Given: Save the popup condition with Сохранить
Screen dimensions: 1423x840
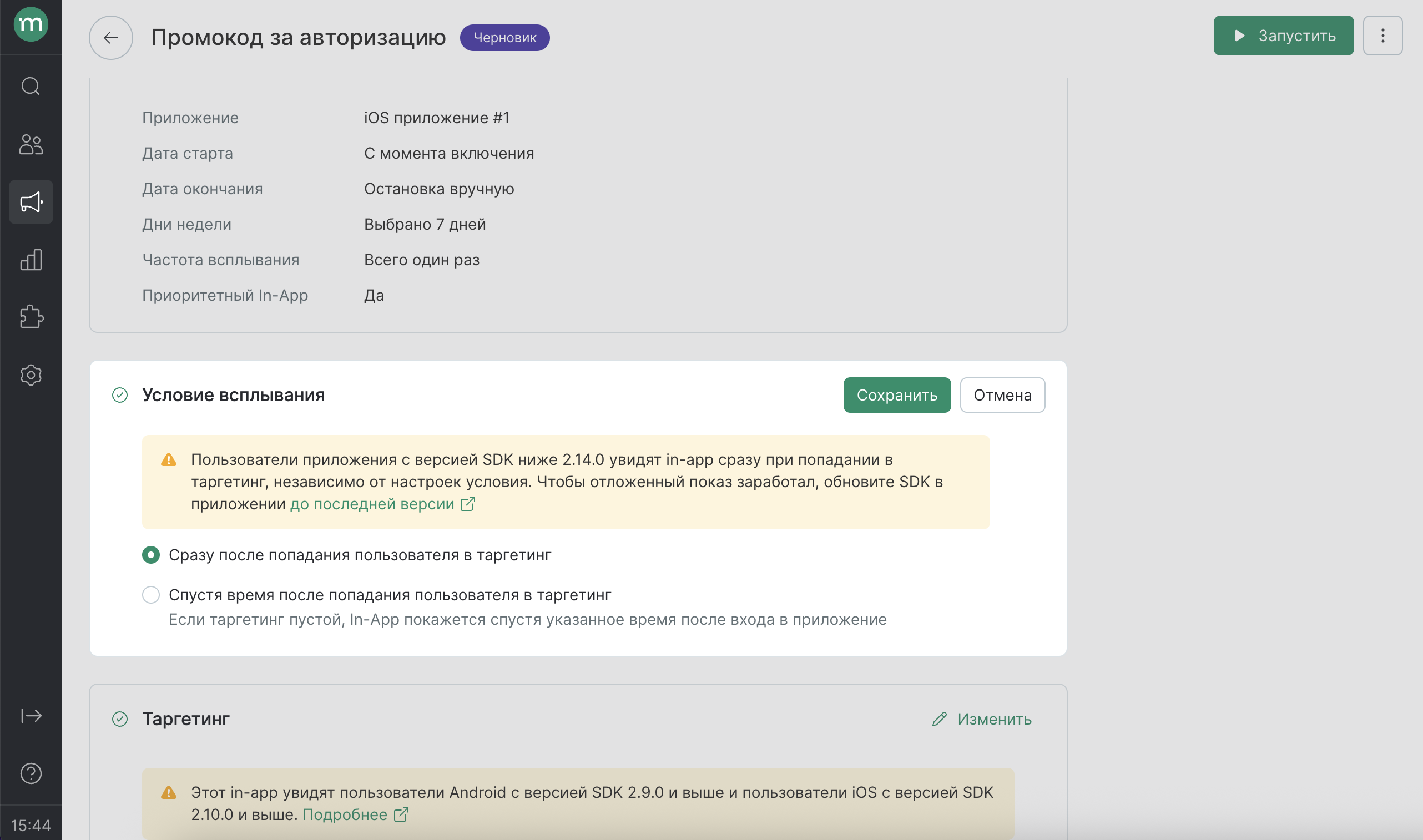Looking at the screenshot, I should coord(897,395).
